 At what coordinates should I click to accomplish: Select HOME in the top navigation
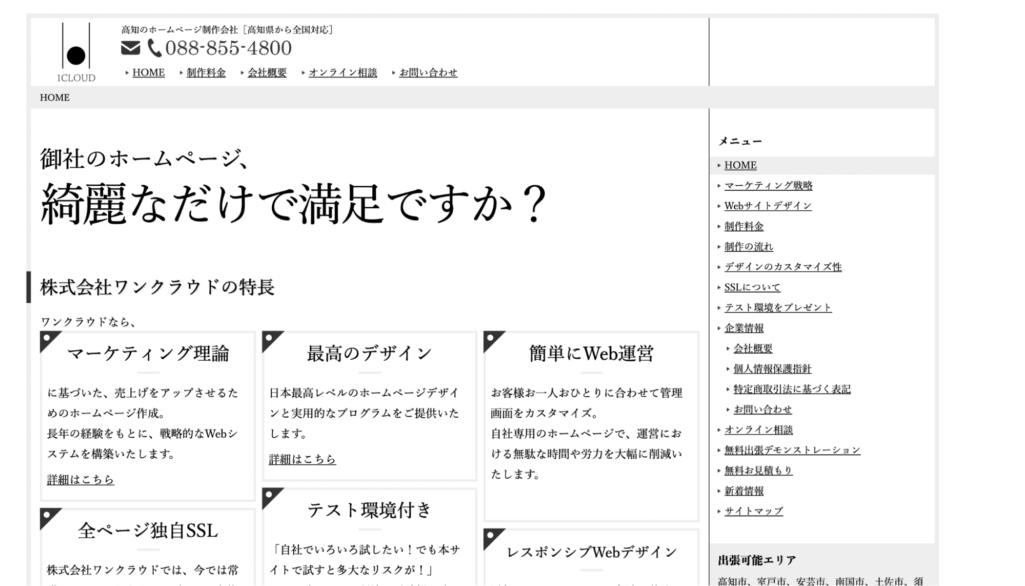(148, 72)
